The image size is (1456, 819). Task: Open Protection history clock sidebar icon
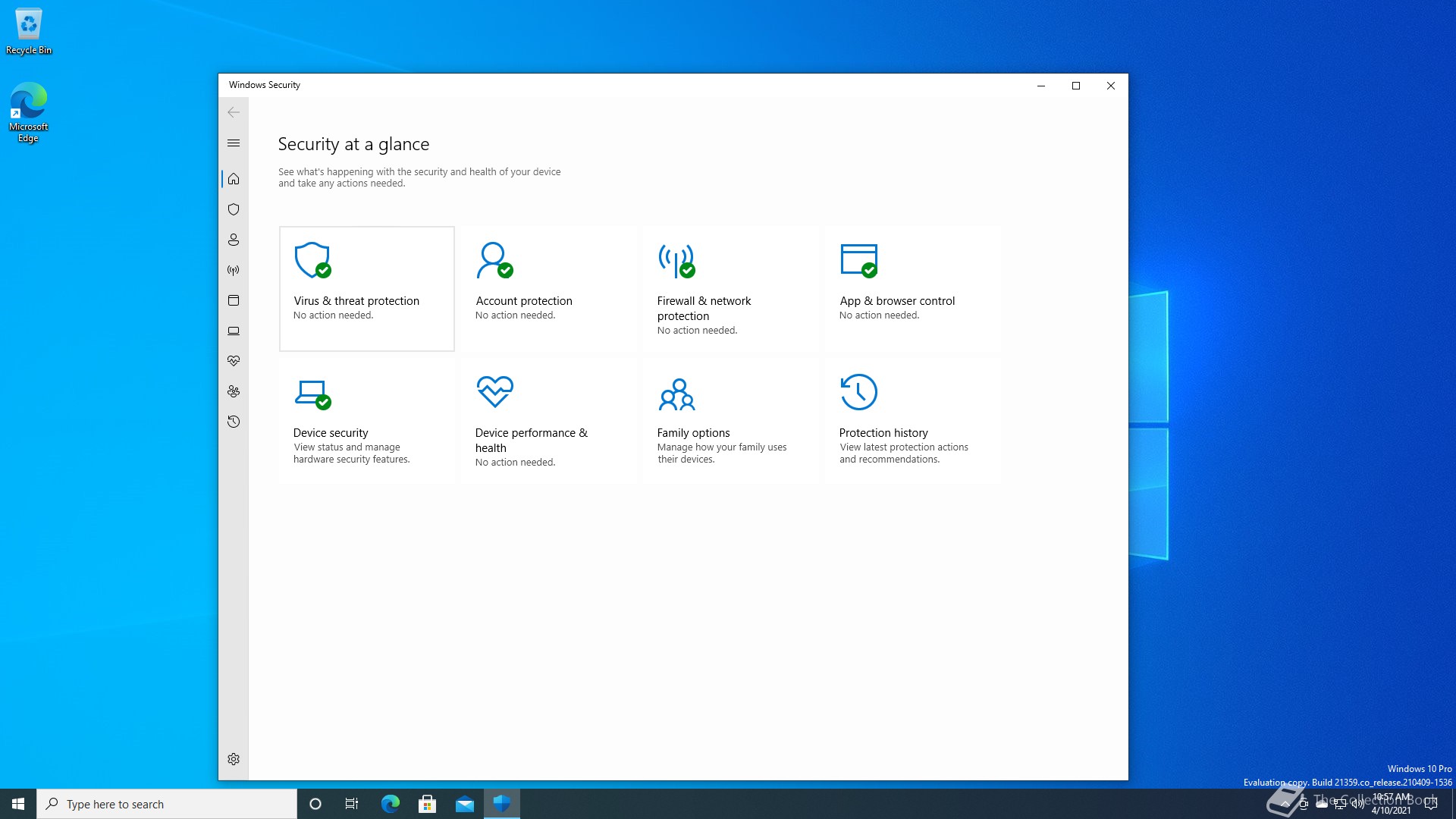pos(234,422)
